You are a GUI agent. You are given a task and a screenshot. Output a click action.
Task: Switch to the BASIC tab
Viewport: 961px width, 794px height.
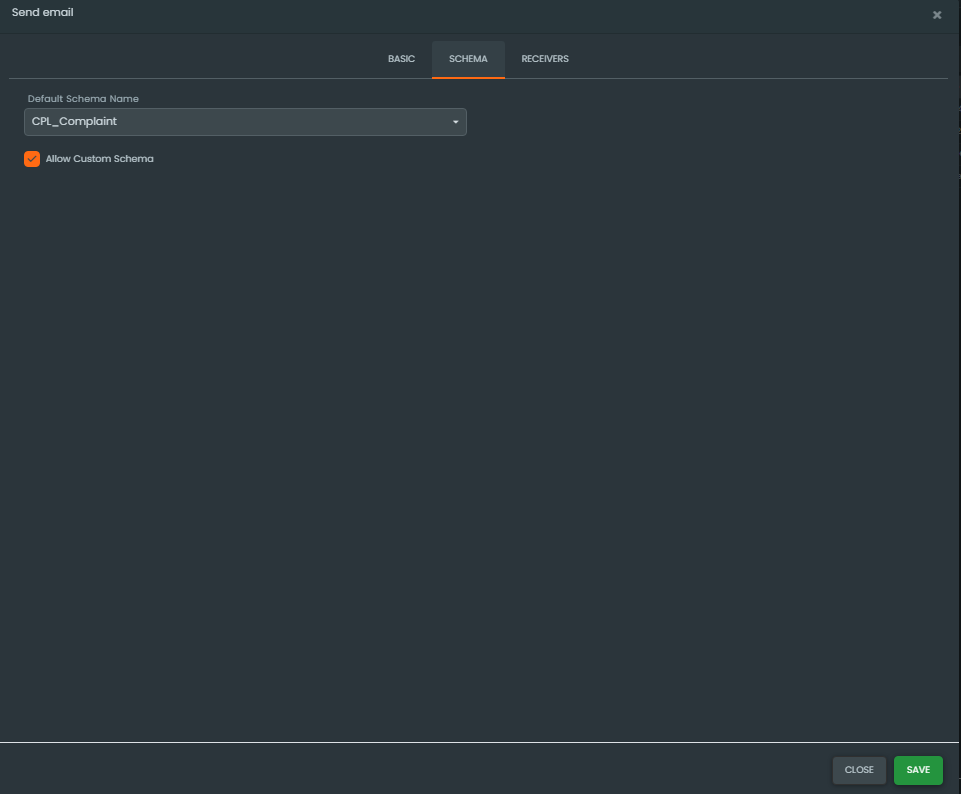[x=401, y=59]
